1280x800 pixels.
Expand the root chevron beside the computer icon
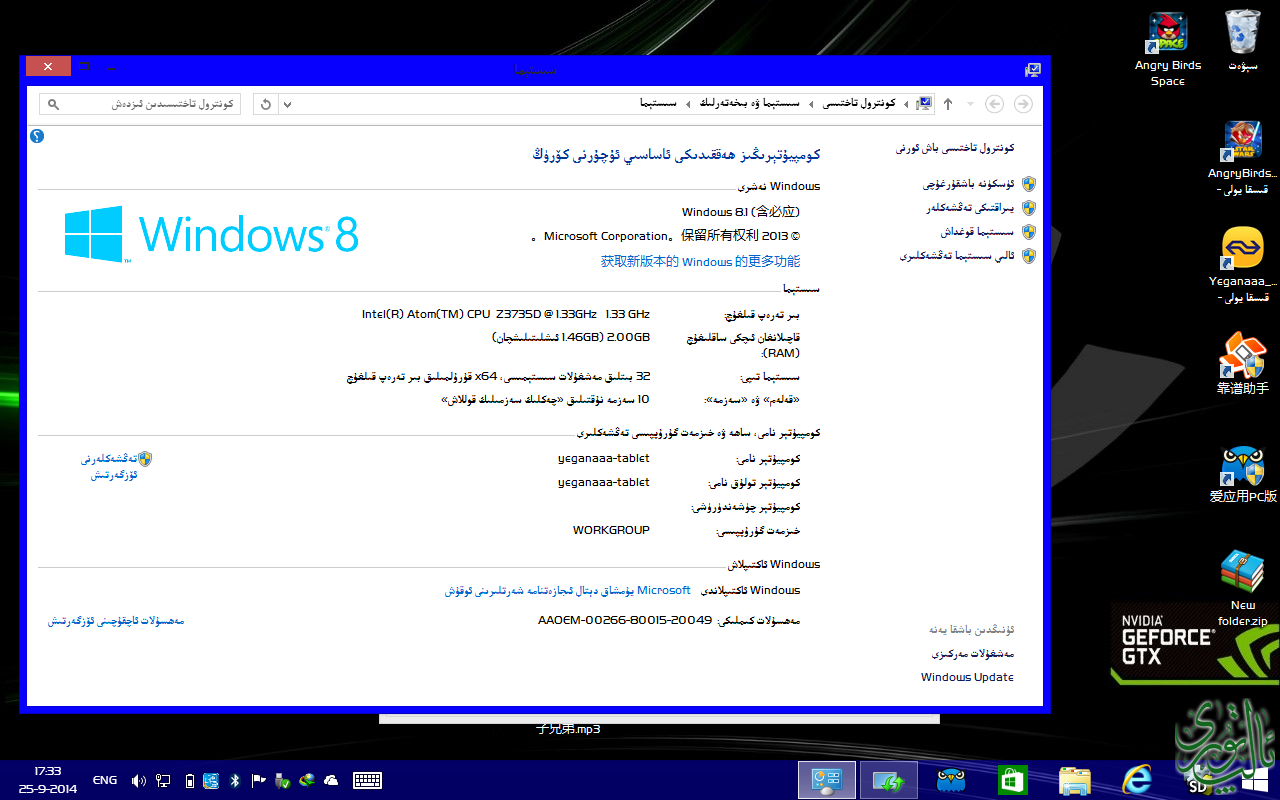click(x=906, y=104)
